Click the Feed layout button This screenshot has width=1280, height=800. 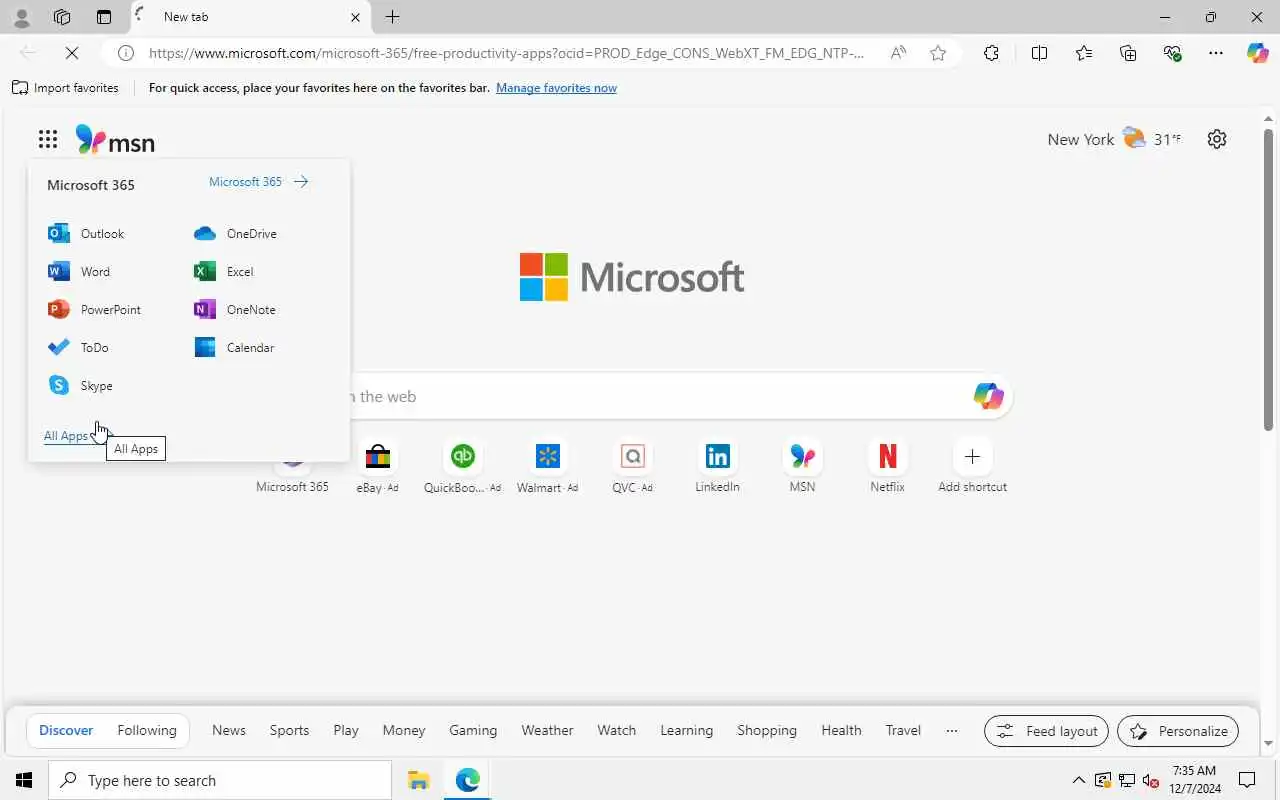tap(1046, 731)
